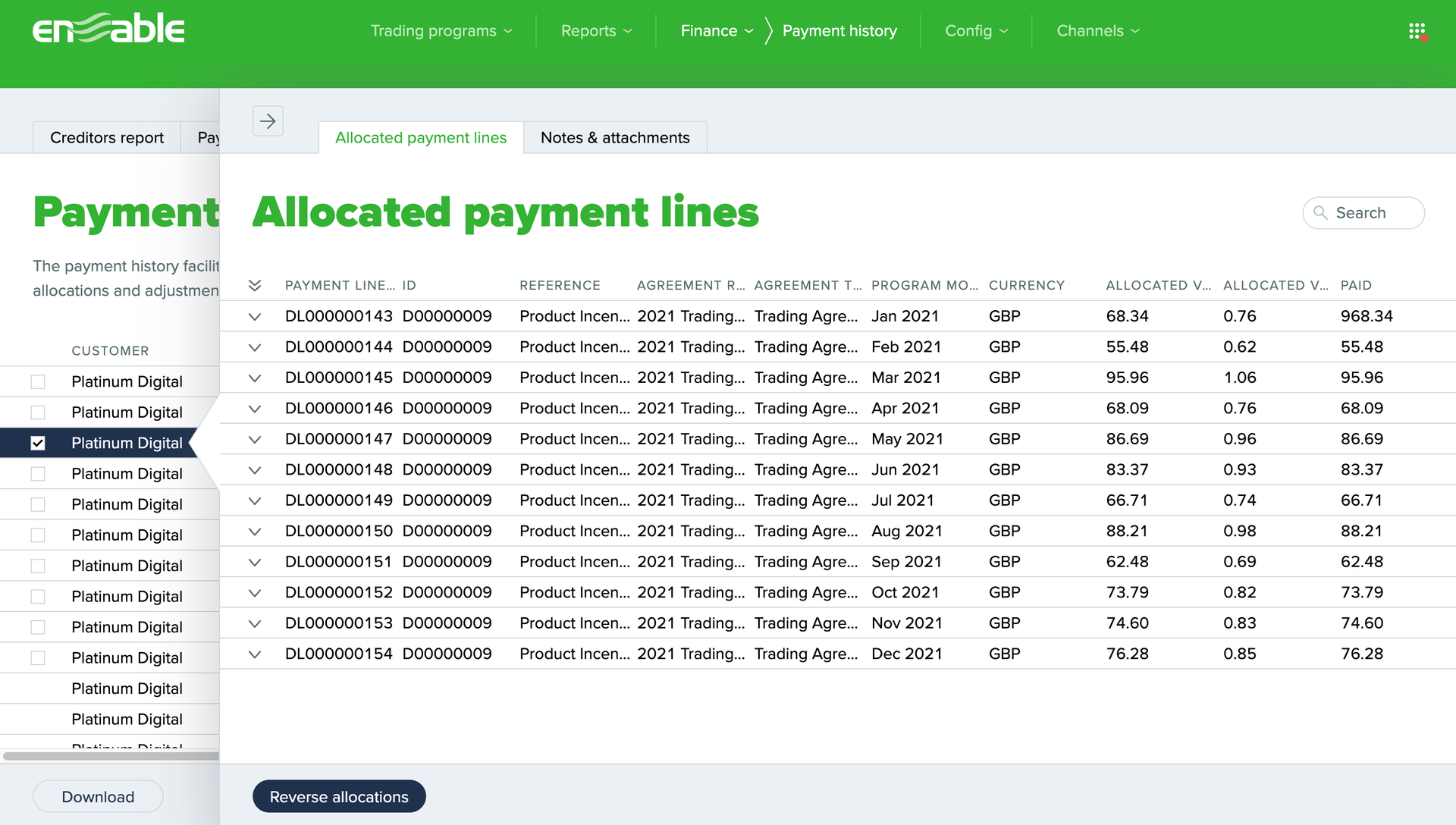Check second Platinum Digital customer checkbox
The width and height of the screenshot is (1456, 825).
click(x=38, y=412)
